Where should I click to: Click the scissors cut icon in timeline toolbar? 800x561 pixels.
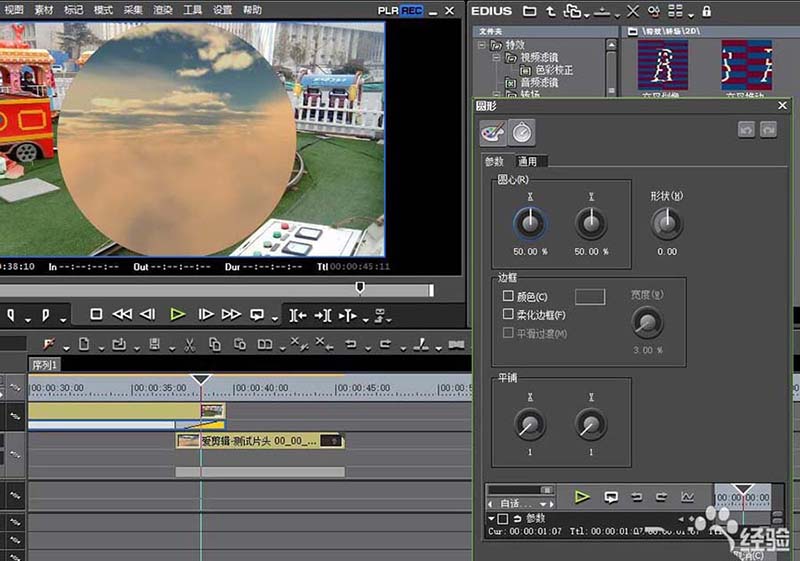coord(188,345)
